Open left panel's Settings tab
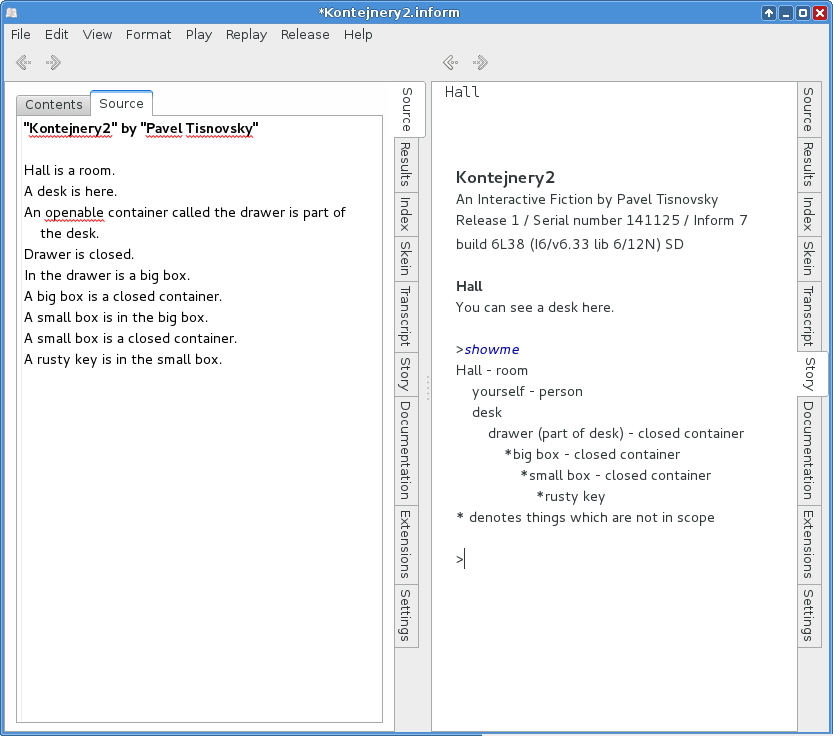 [406, 616]
